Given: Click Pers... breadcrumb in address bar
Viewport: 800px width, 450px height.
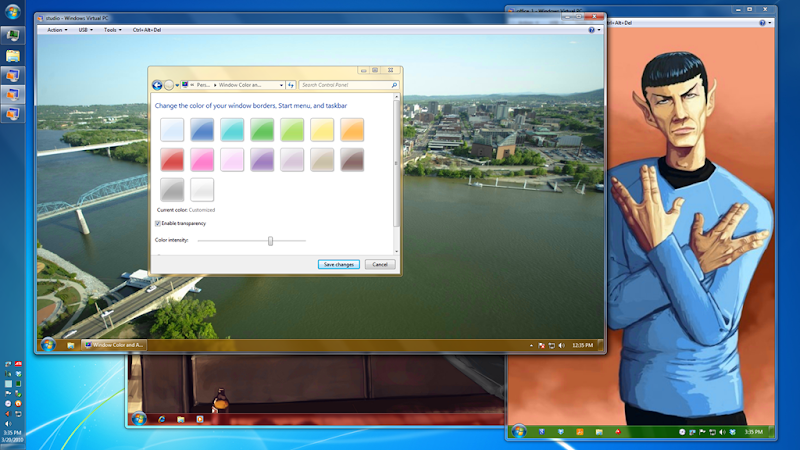Looking at the screenshot, I should 203,85.
